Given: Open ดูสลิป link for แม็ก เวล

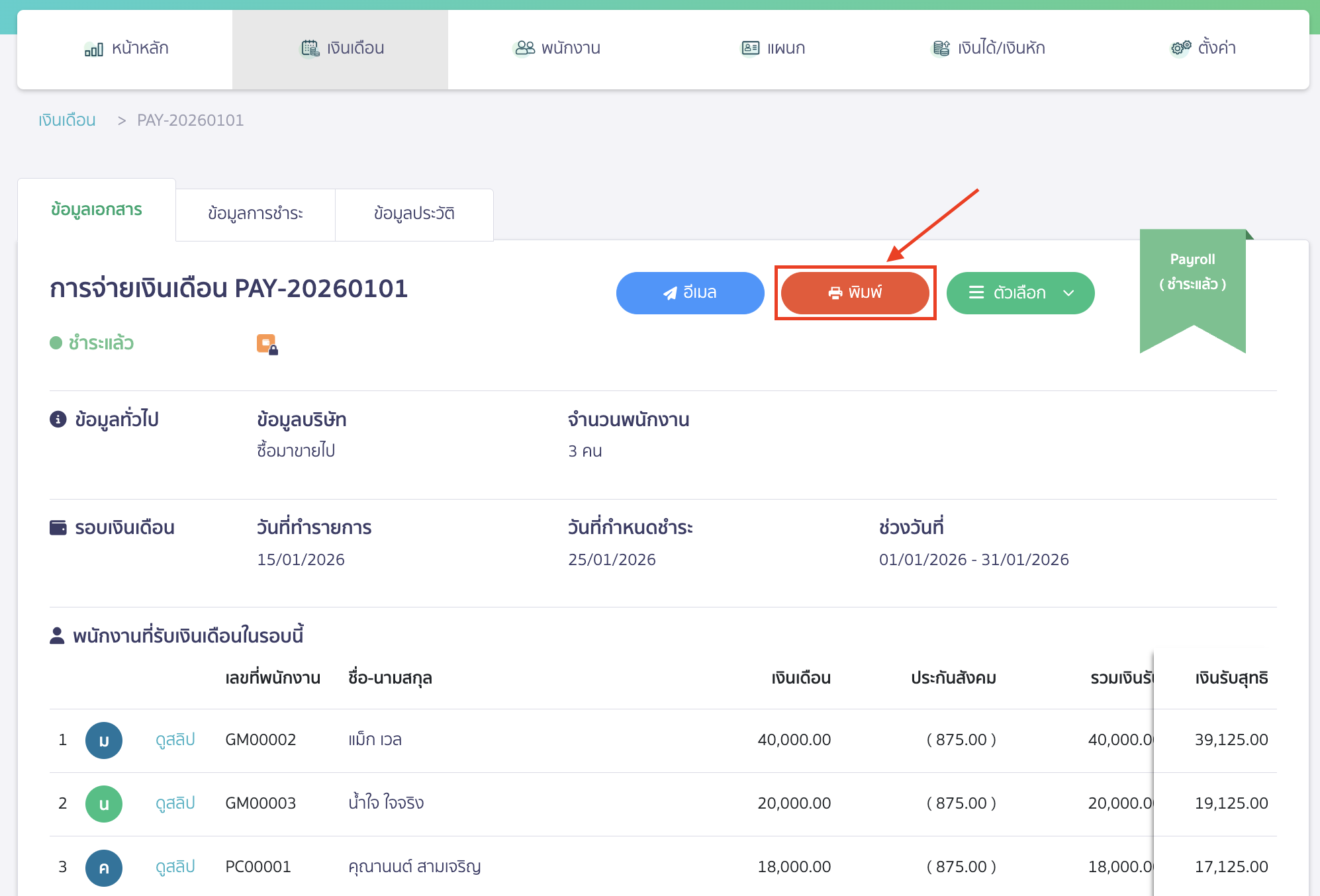Looking at the screenshot, I should (175, 739).
